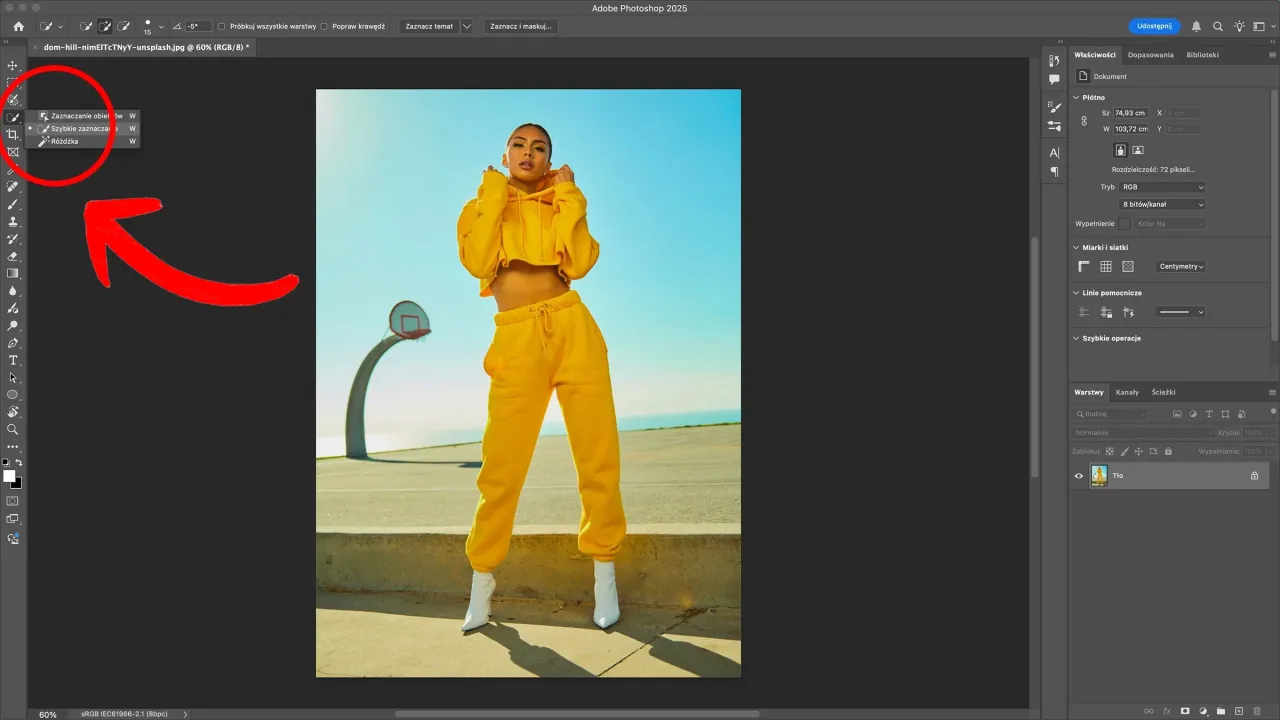The width and height of the screenshot is (1280, 720).
Task: Select the Move tool
Action: coord(13,66)
